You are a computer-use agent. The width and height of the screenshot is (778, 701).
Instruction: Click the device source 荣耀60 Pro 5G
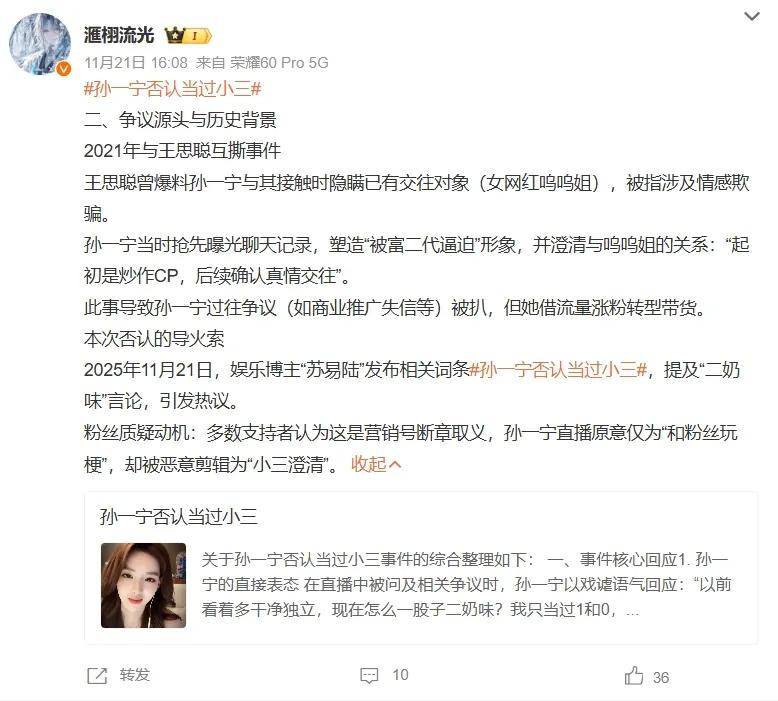pyautogui.click(x=279, y=63)
